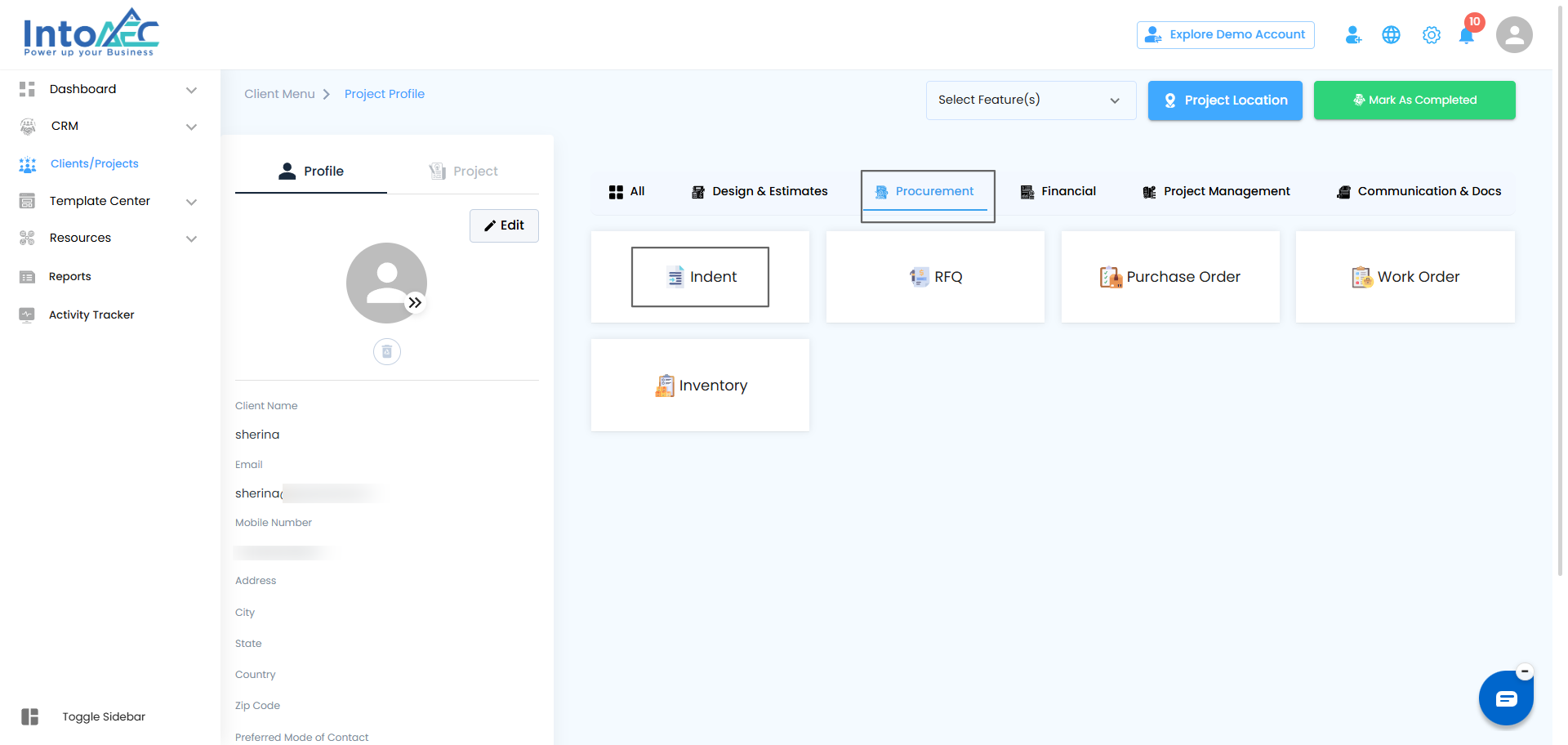Open the chat support bubble
The image size is (1568, 745).
(x=1506, y=698)
